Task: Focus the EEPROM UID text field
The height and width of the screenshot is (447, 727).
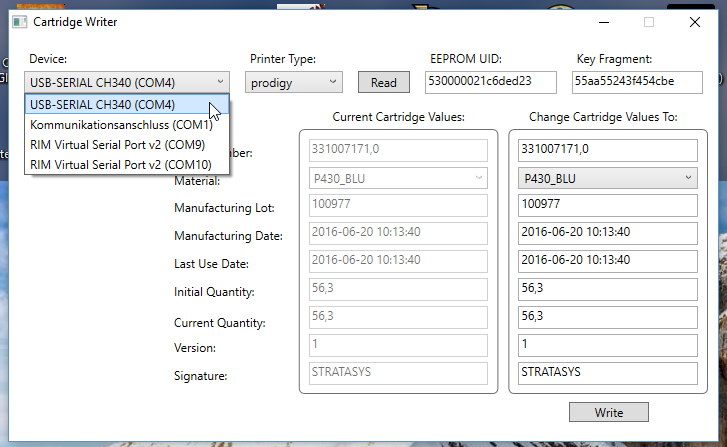Action: 491,82
